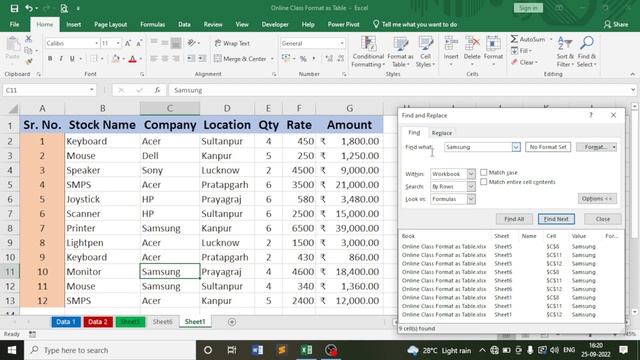Click the Cut scissors icon
640x360 pixels.
tap(28, 39)
